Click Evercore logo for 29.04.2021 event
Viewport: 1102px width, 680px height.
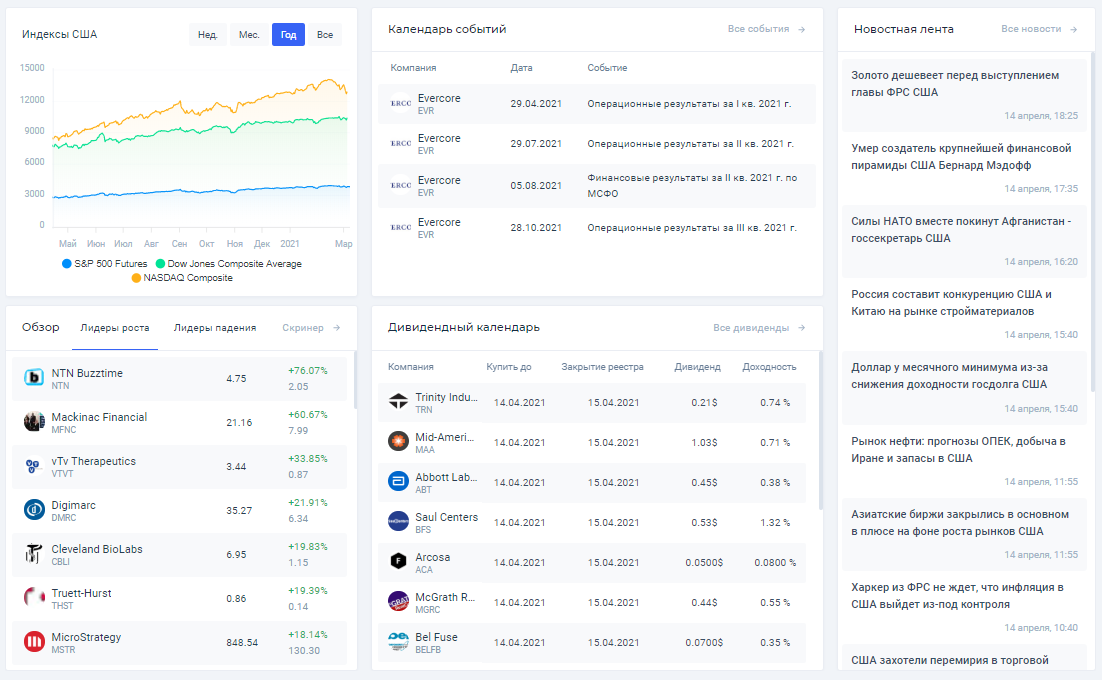click(x=401, y=103)
